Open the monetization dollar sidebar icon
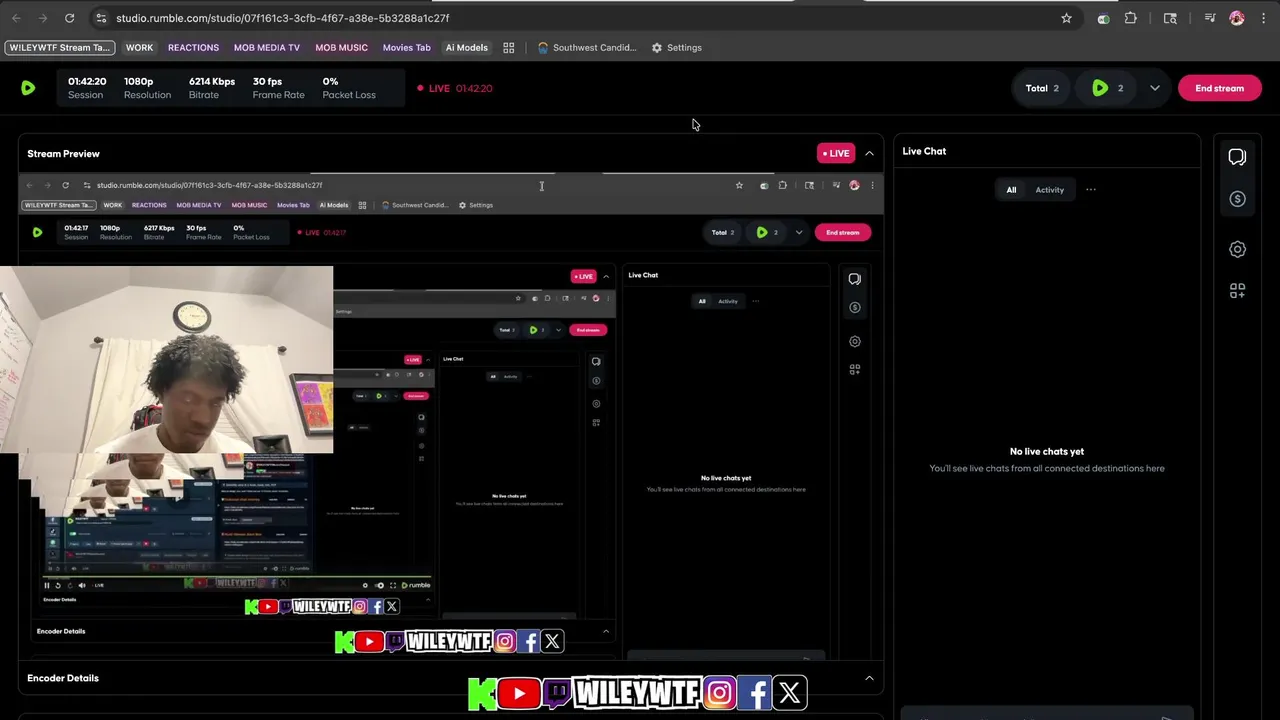The height and width of the screenshot is (720, 1280). pyautogui.click(x=1237, y=199)
